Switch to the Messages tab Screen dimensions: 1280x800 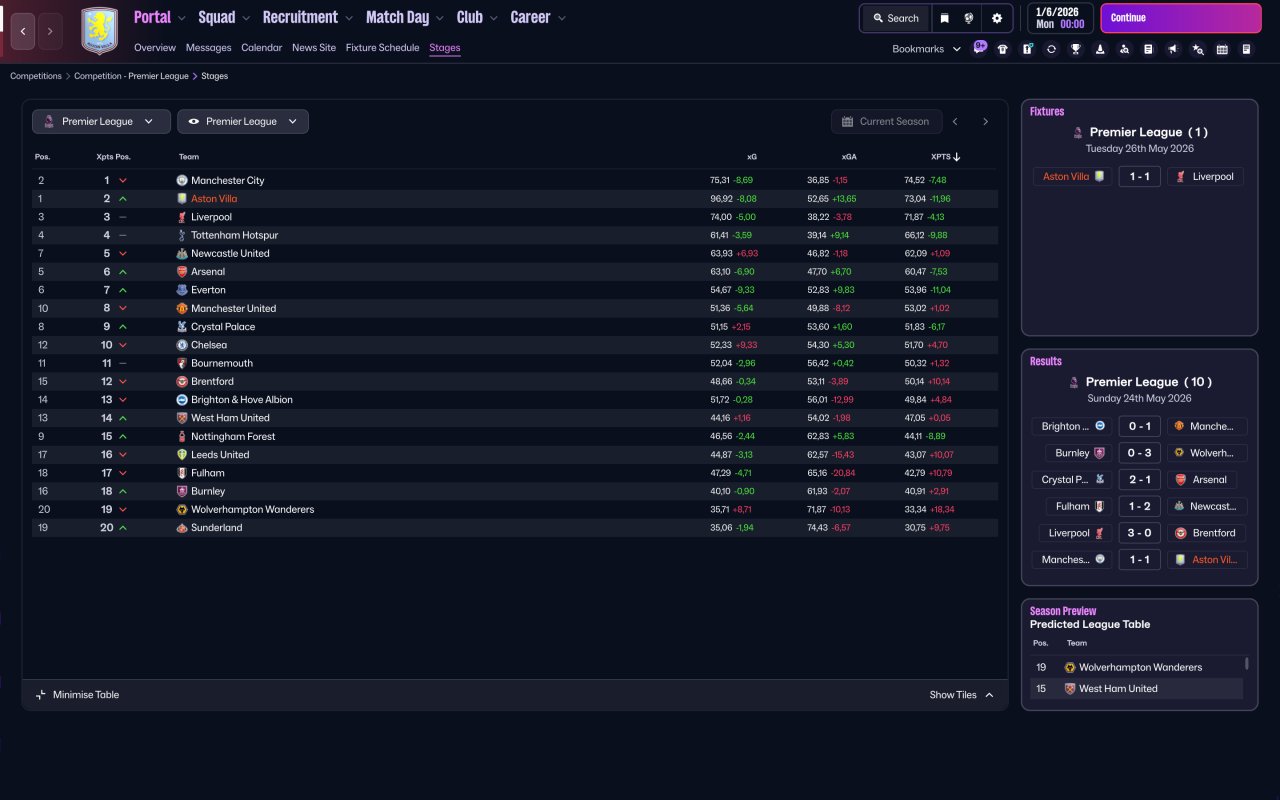[x=208, y=47]
